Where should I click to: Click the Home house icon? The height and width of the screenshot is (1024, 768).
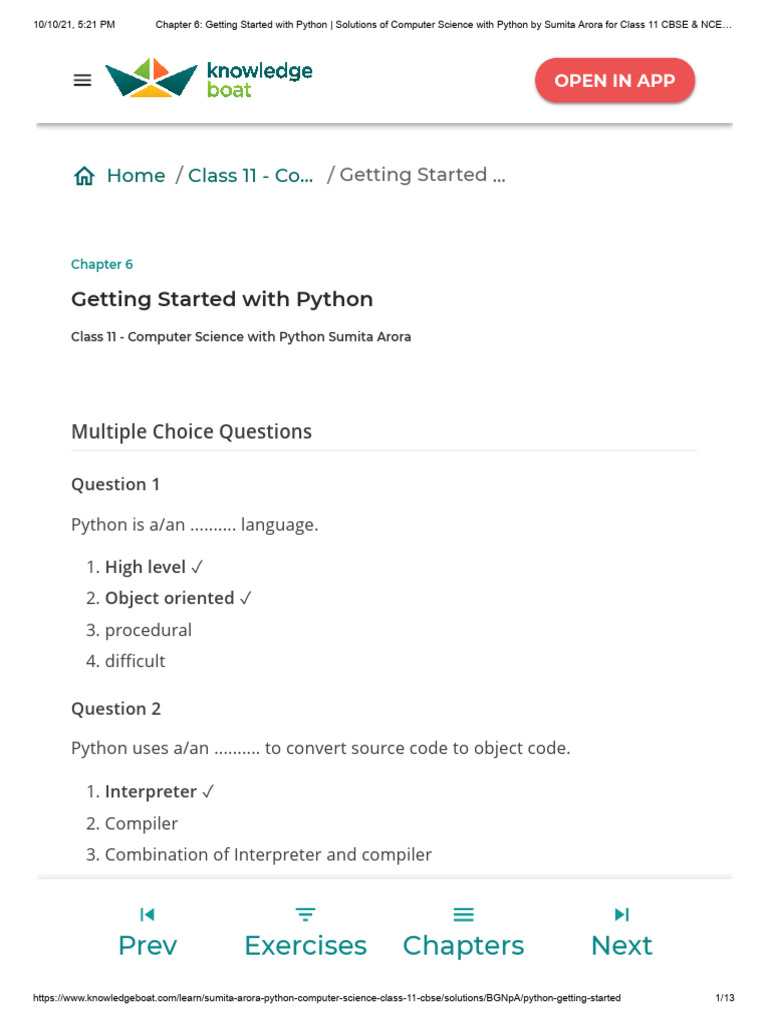[84, 177]
